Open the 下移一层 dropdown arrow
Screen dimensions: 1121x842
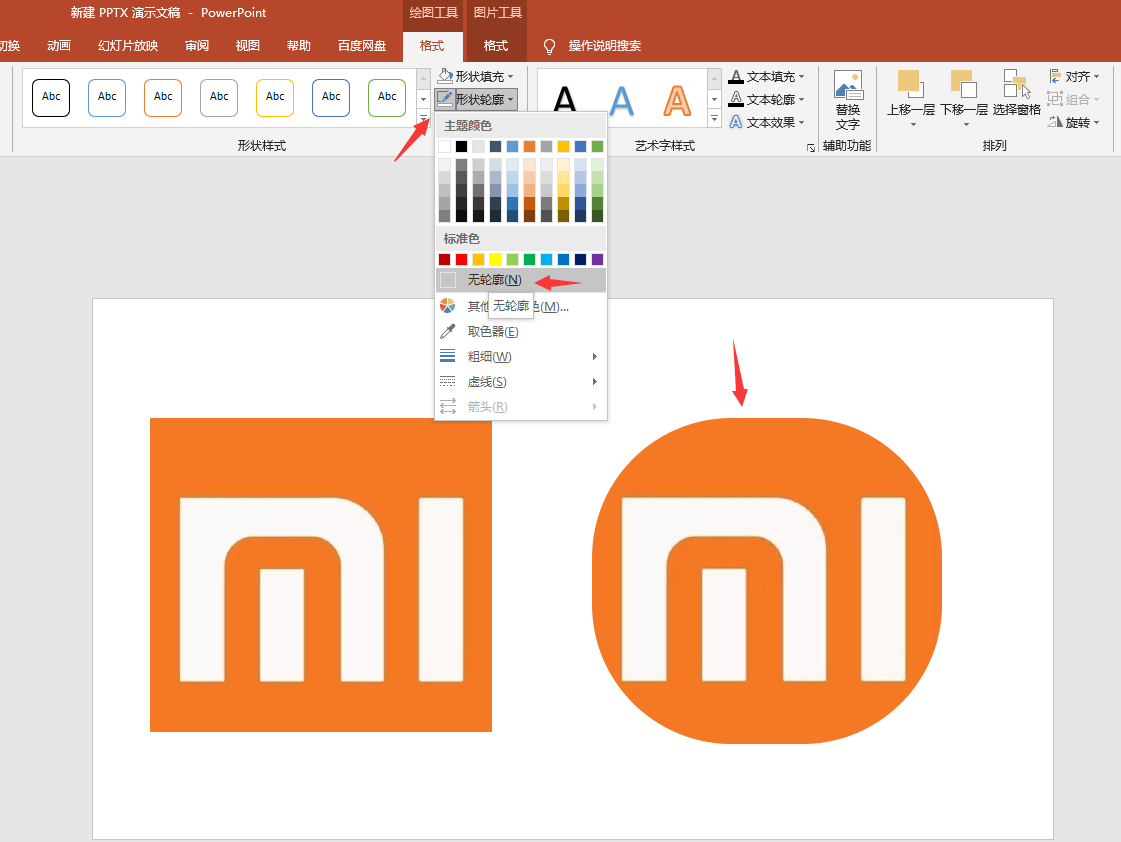[x=966, y=124]
